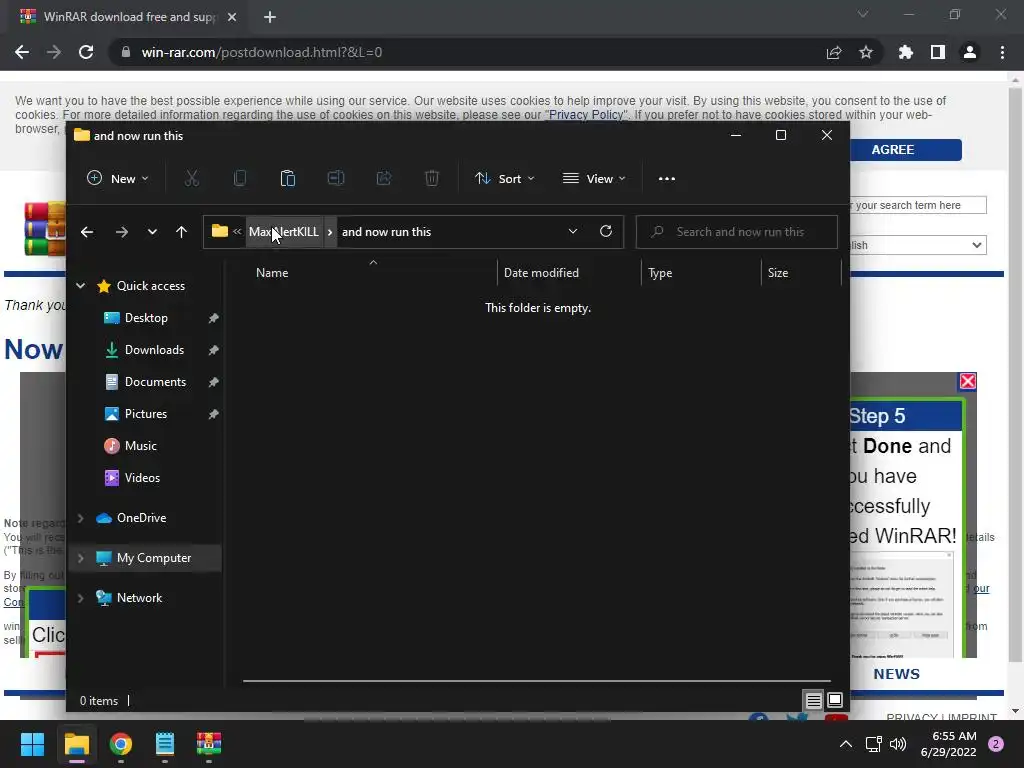Toggle Chrome side panel icon
Screen dimensions: 1024x768
[x=938, y=52]
